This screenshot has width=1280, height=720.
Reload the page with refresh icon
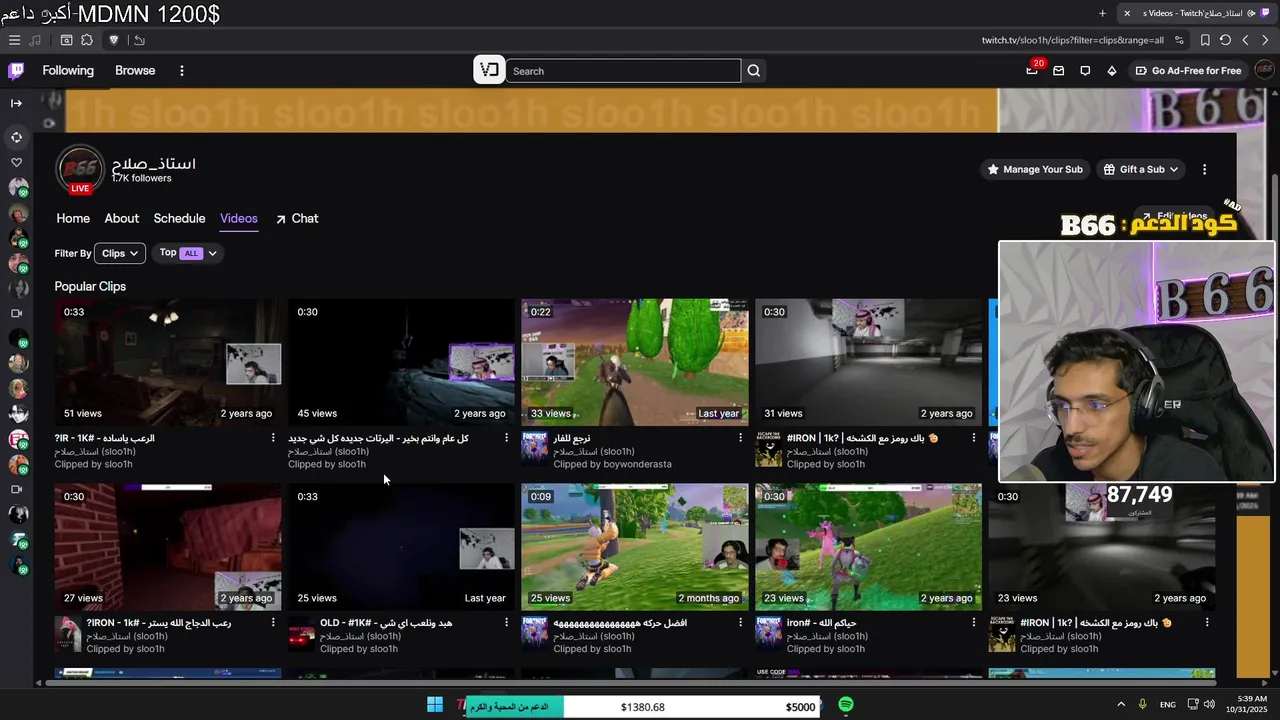1225,40
